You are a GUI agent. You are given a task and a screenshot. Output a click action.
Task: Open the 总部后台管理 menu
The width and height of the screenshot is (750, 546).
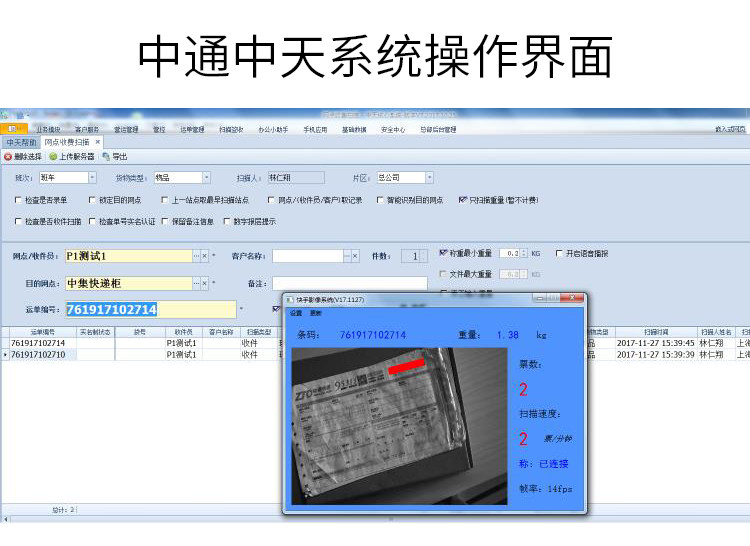(x=438, y=130)
